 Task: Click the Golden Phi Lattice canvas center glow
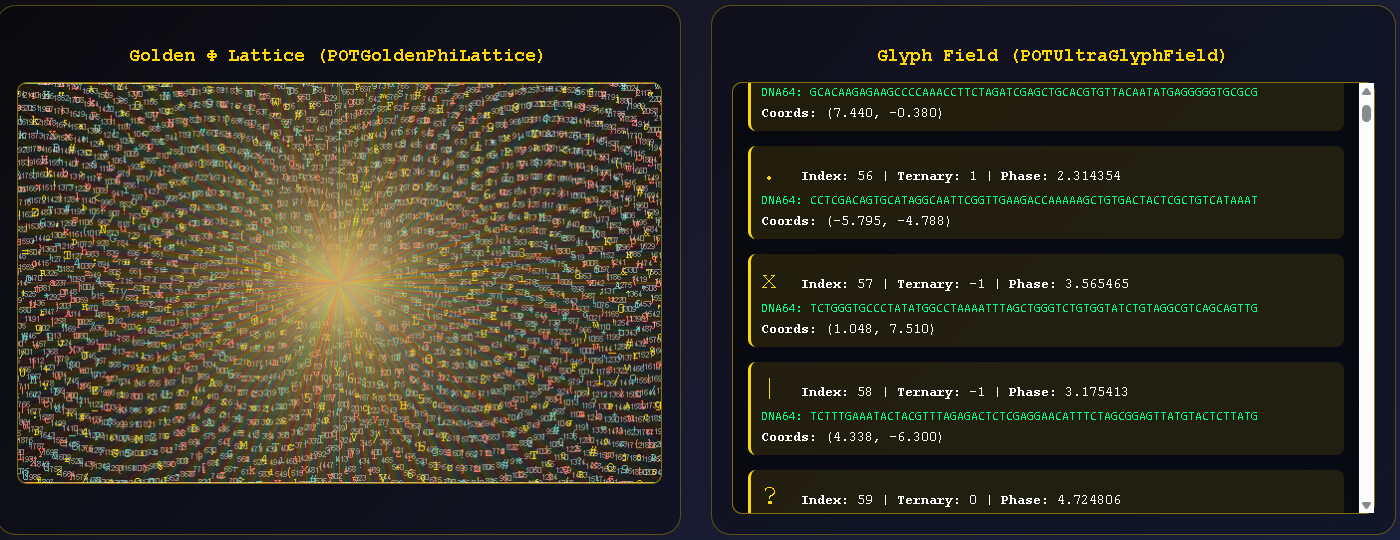pyautogui.click(x=339, y=283)
